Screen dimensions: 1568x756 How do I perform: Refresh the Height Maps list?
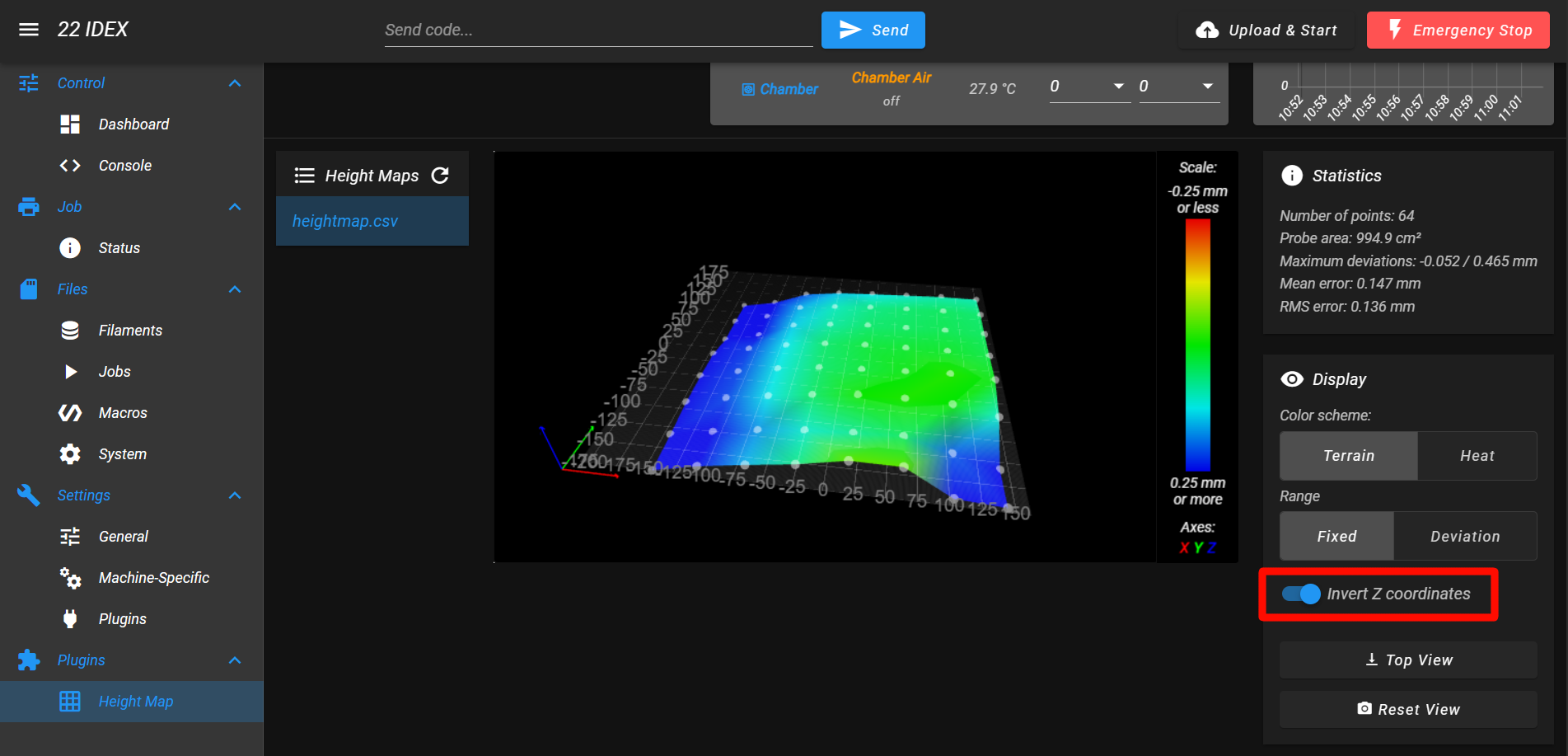[x=440, y=176]
